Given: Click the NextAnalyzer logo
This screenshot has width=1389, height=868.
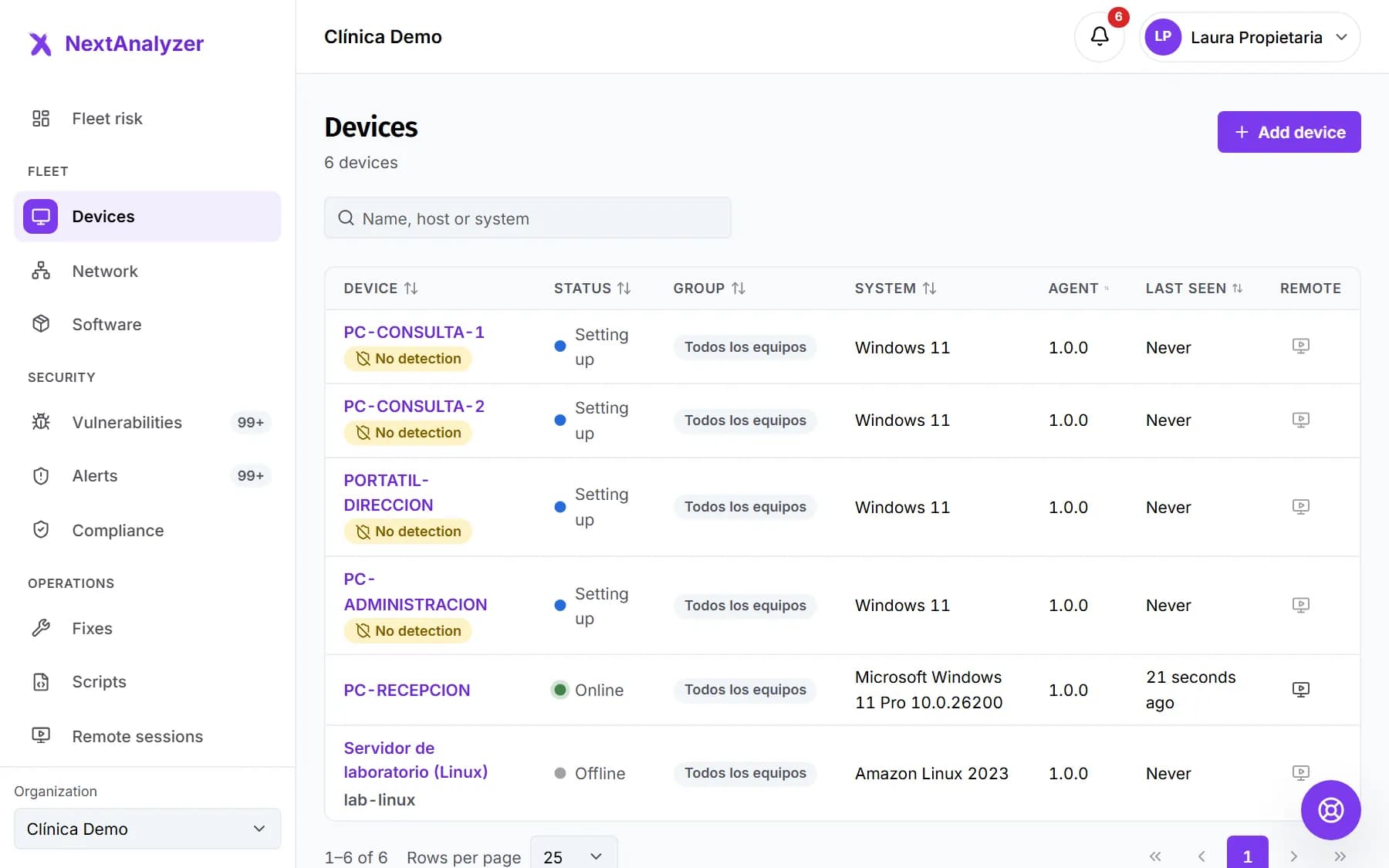Looking at the screenshot, I should tap(116, 43).
